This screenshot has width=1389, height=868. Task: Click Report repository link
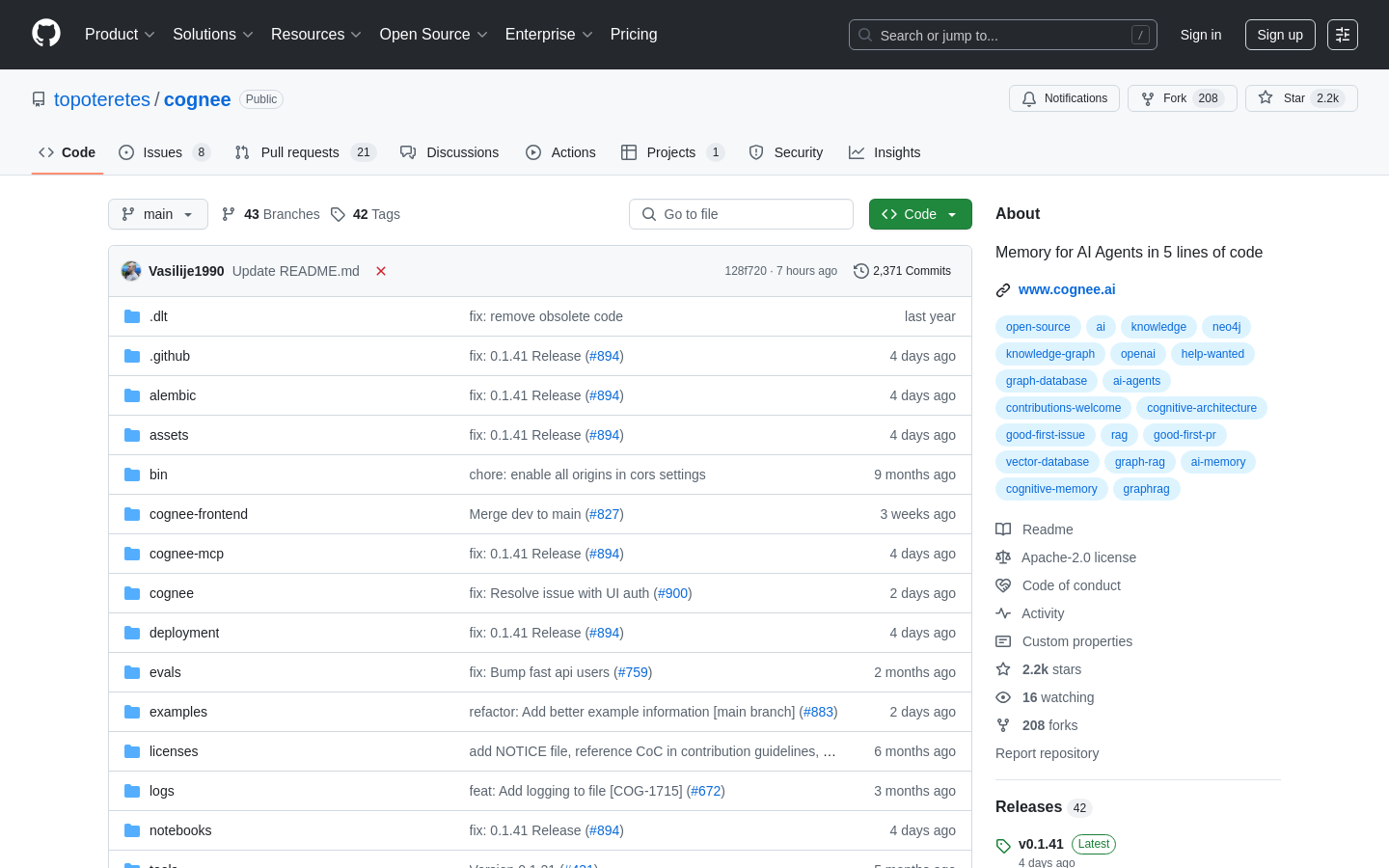[1047, 753]
